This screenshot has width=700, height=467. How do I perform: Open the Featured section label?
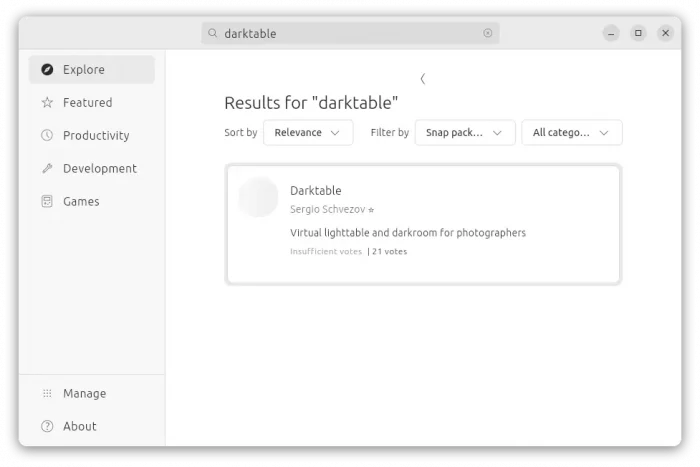[87, 103]
